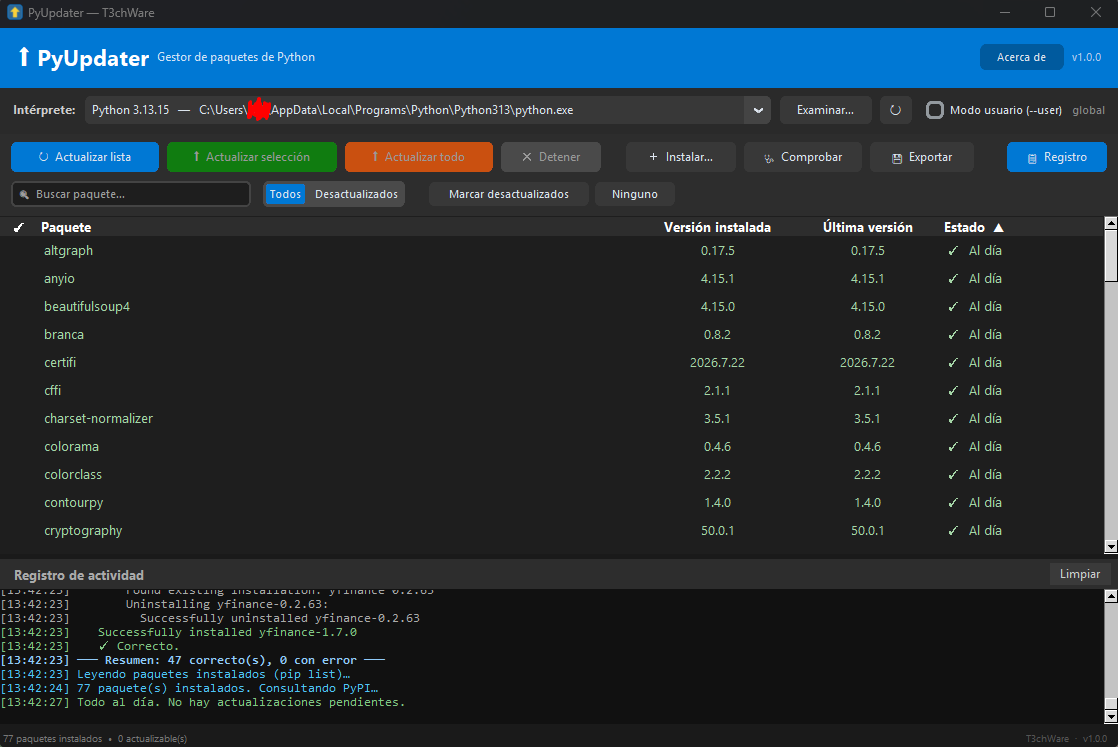
Task: Click the global mode label
Action: [1088, 110]
